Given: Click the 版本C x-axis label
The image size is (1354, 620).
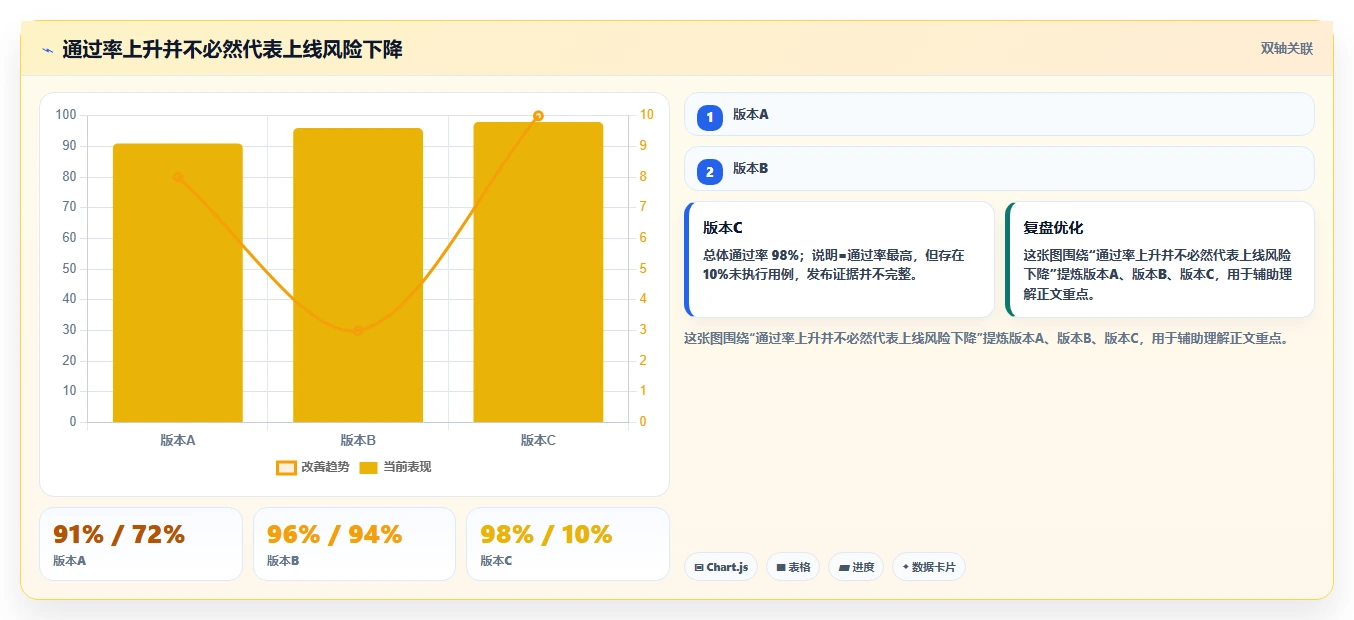Looking at the screenshot, I should coord(538,440).
